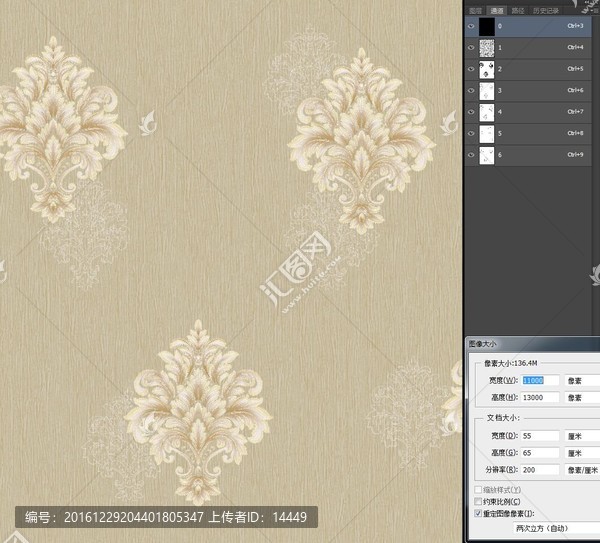
Task: Open document height unit dropdown (厘米)
Action: point(582,453)
